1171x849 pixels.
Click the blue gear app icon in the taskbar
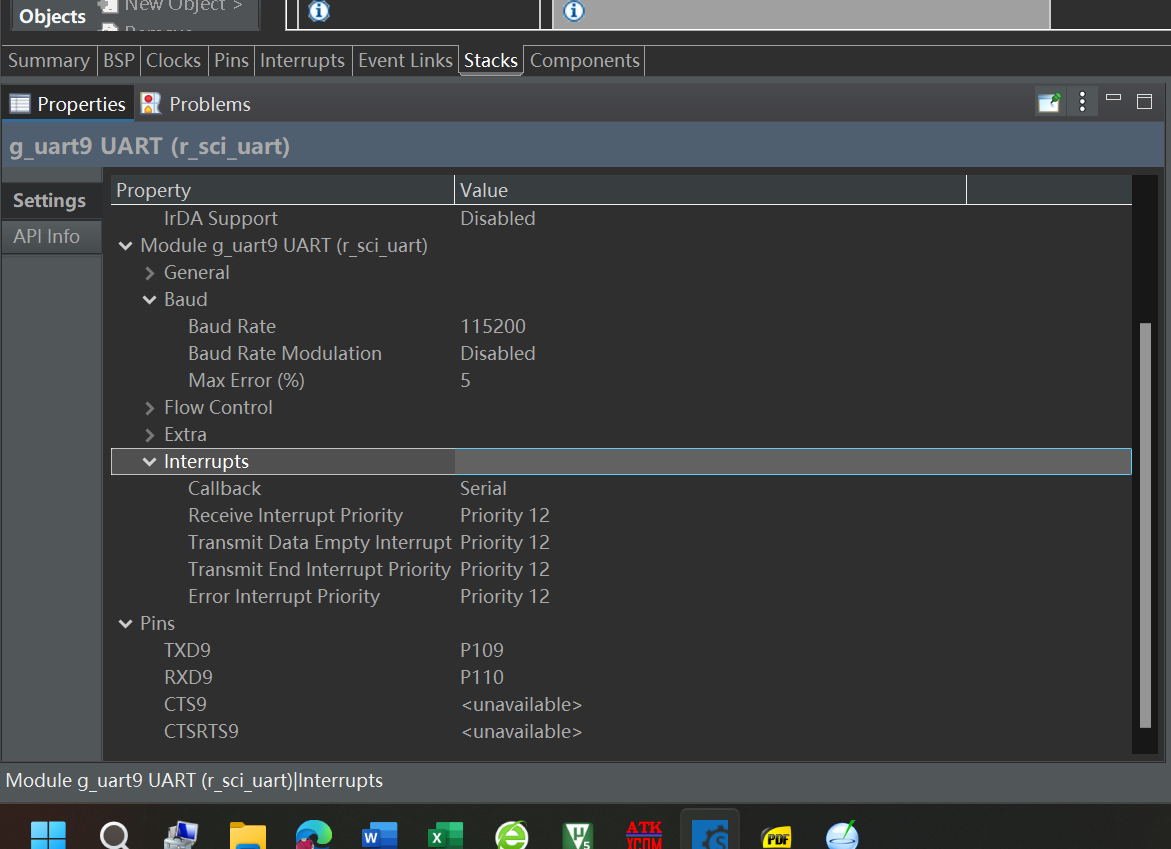tap(710, 835)
